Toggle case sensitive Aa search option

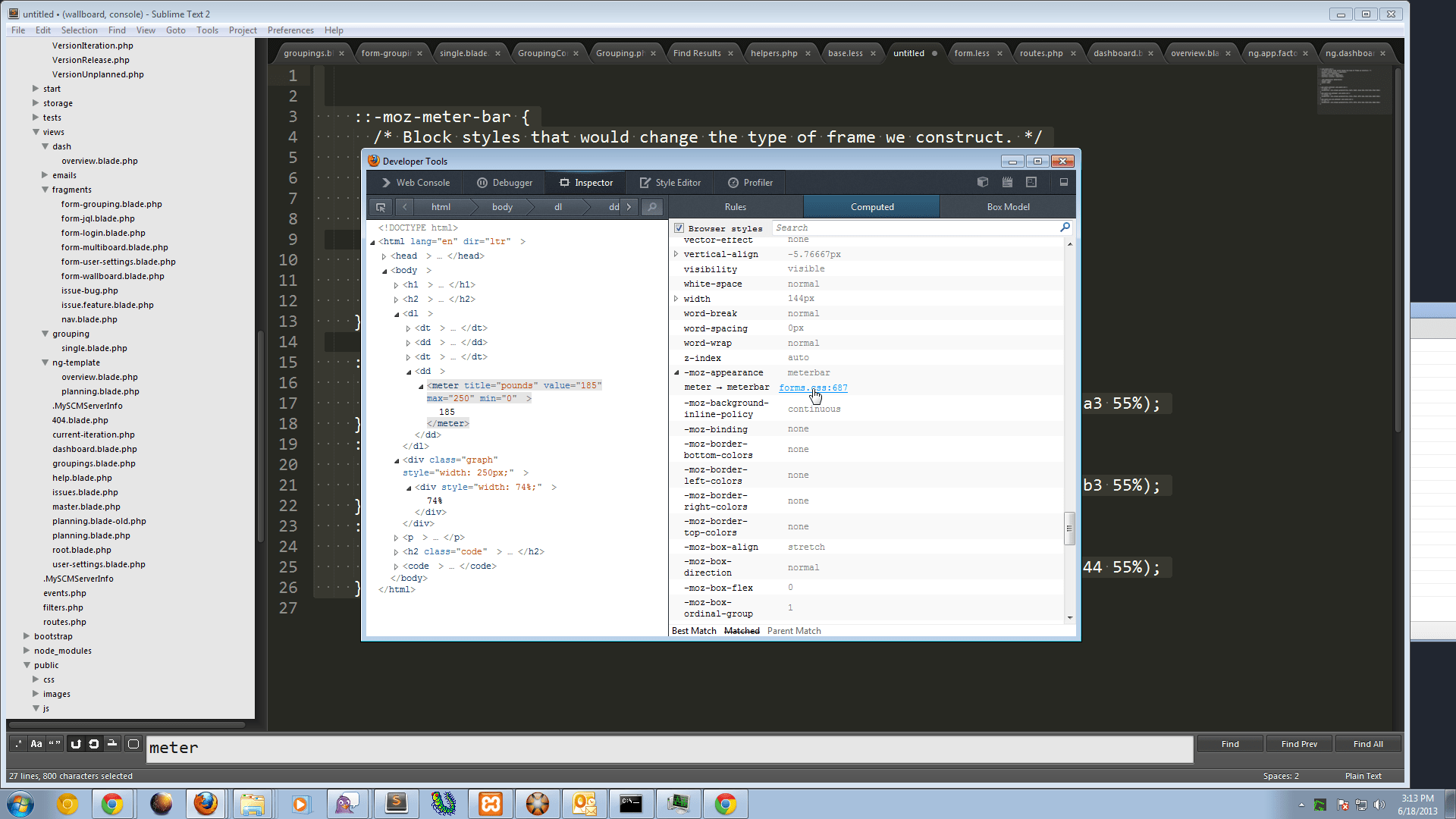point(36,744)
